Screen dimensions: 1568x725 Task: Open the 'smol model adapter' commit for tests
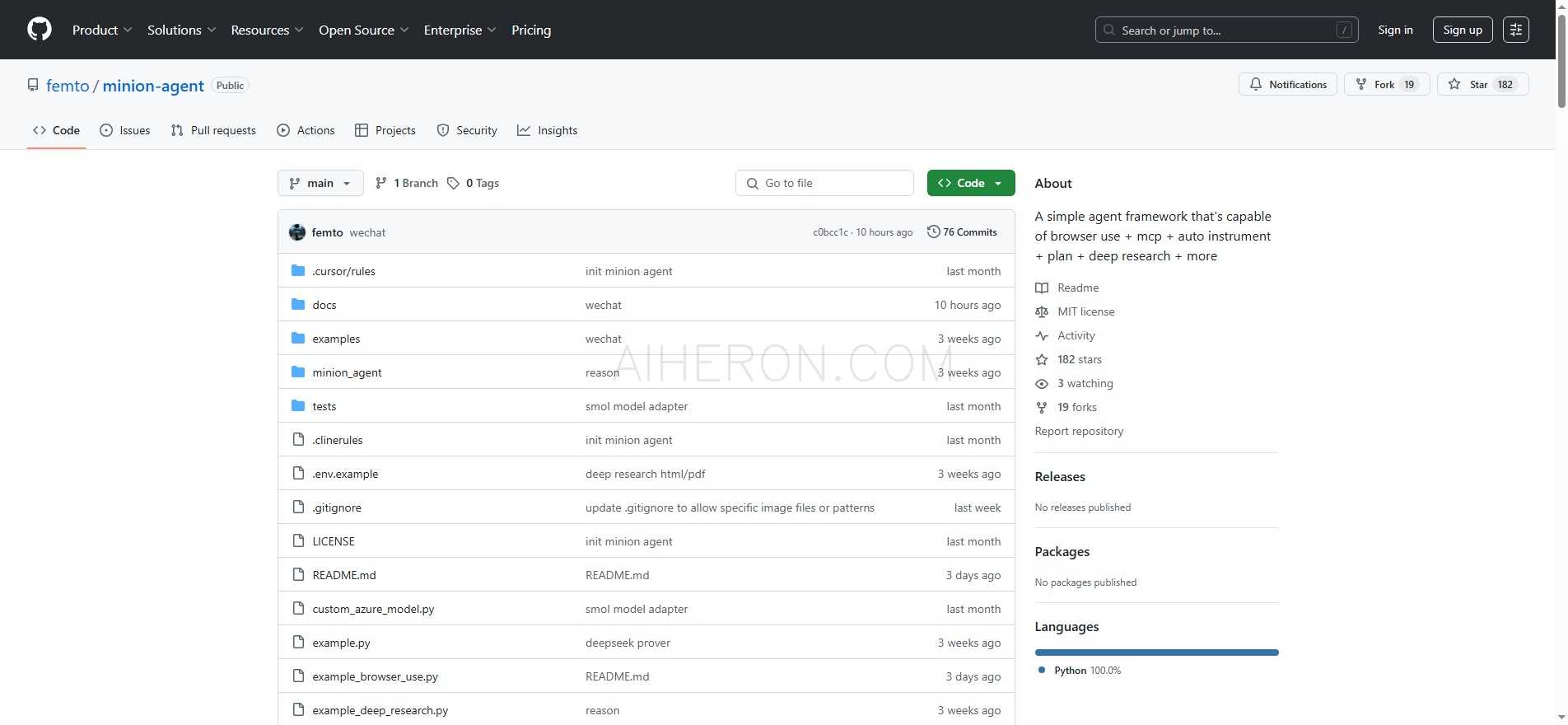(x=637, y=406)
